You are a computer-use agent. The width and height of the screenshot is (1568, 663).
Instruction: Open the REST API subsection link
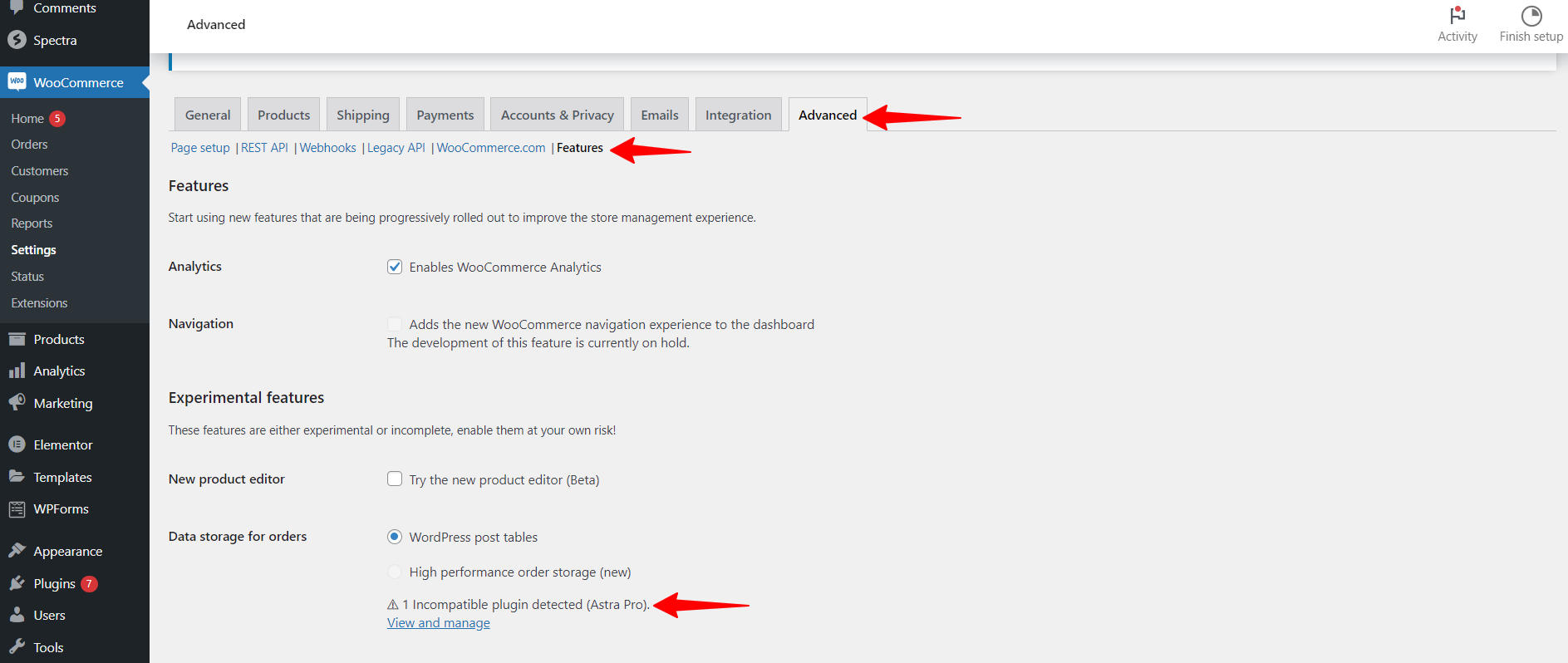point(264,148)
